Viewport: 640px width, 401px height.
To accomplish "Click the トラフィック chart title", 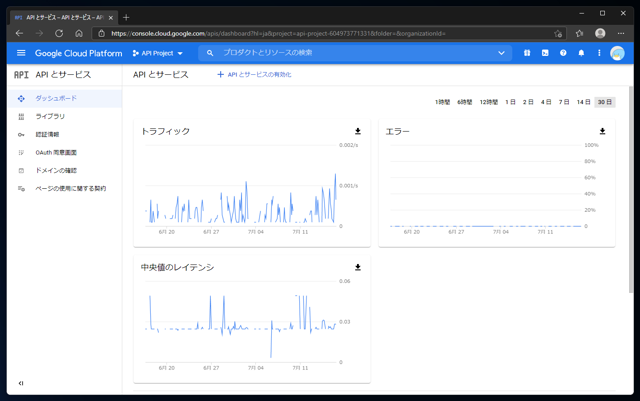I will (x=165, y=131).
